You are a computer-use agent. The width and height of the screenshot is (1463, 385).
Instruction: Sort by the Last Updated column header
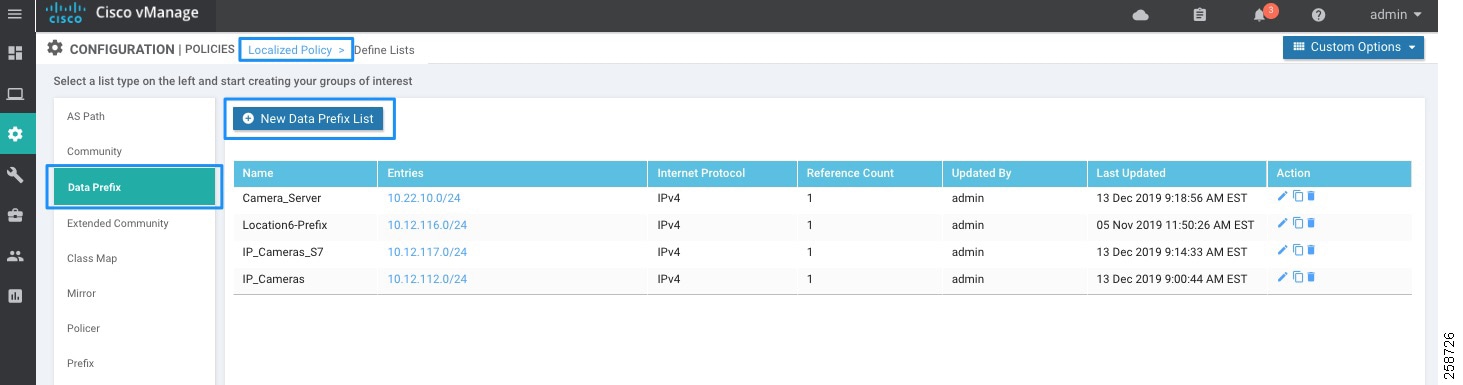click(1177, 173)
